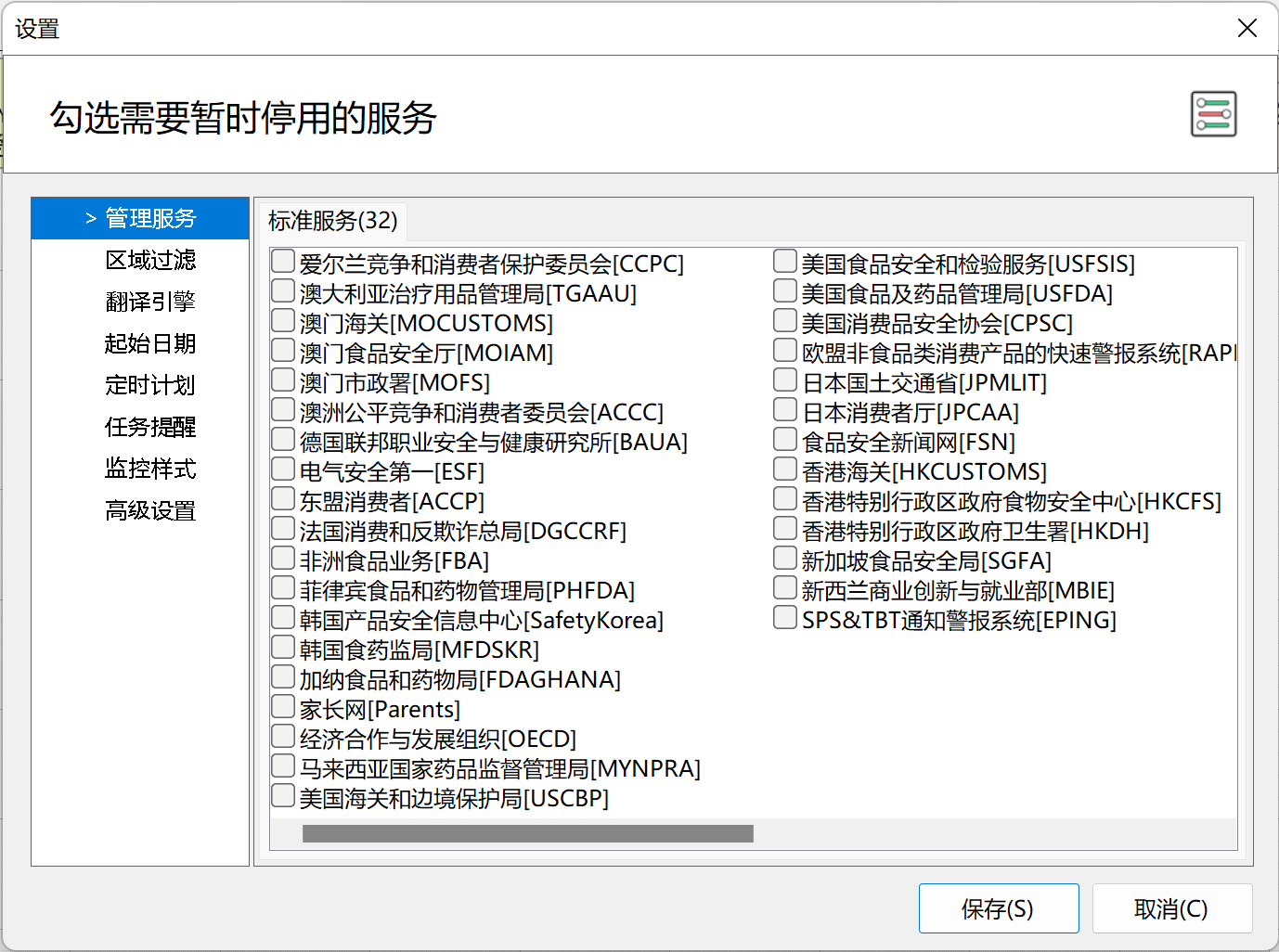
Task: Toggle 加纳食品和药物局[FDAGHANA] checkbox
Action: 283,677
